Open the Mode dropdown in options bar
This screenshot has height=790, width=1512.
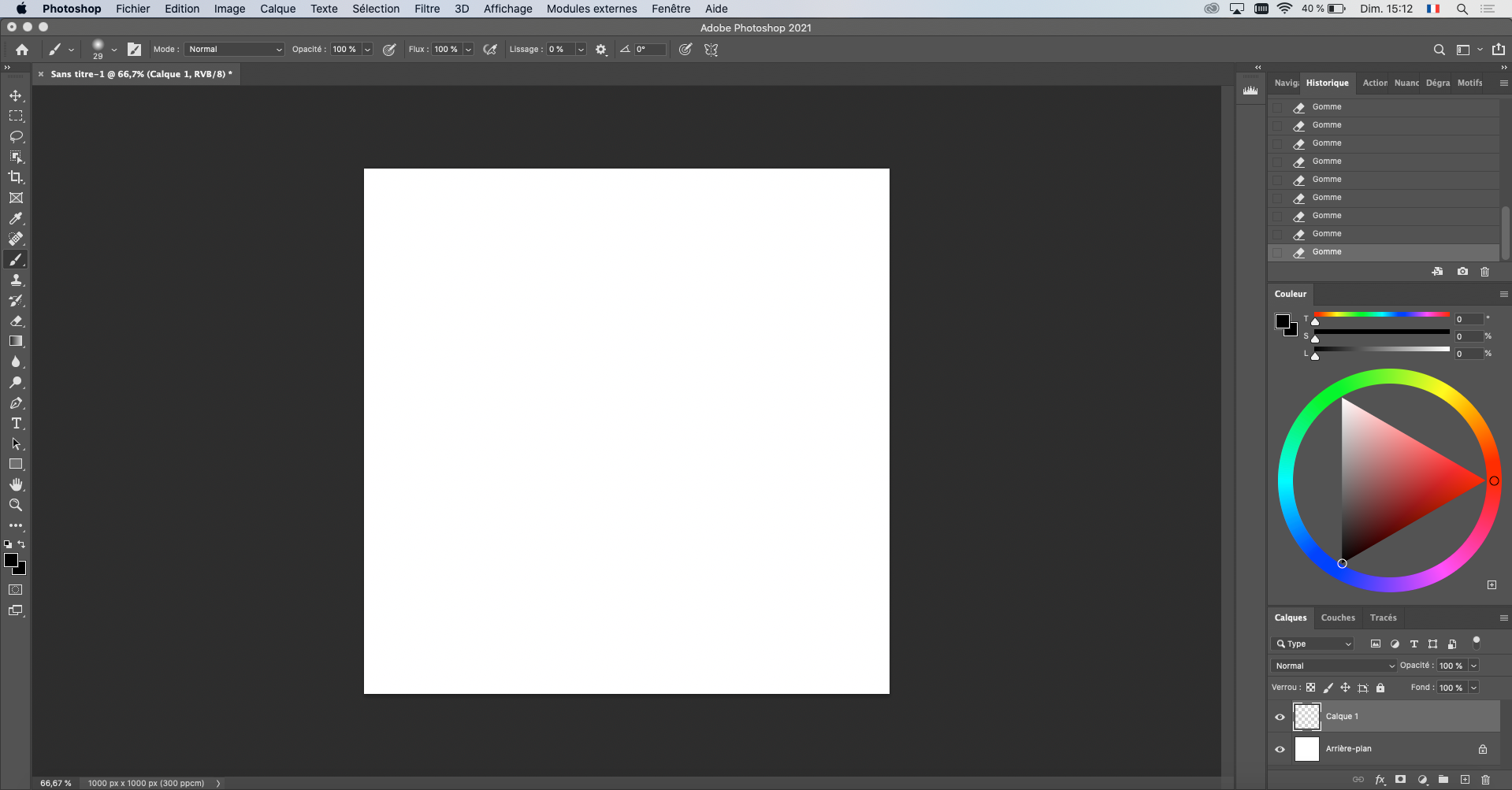tap(234, 49)
